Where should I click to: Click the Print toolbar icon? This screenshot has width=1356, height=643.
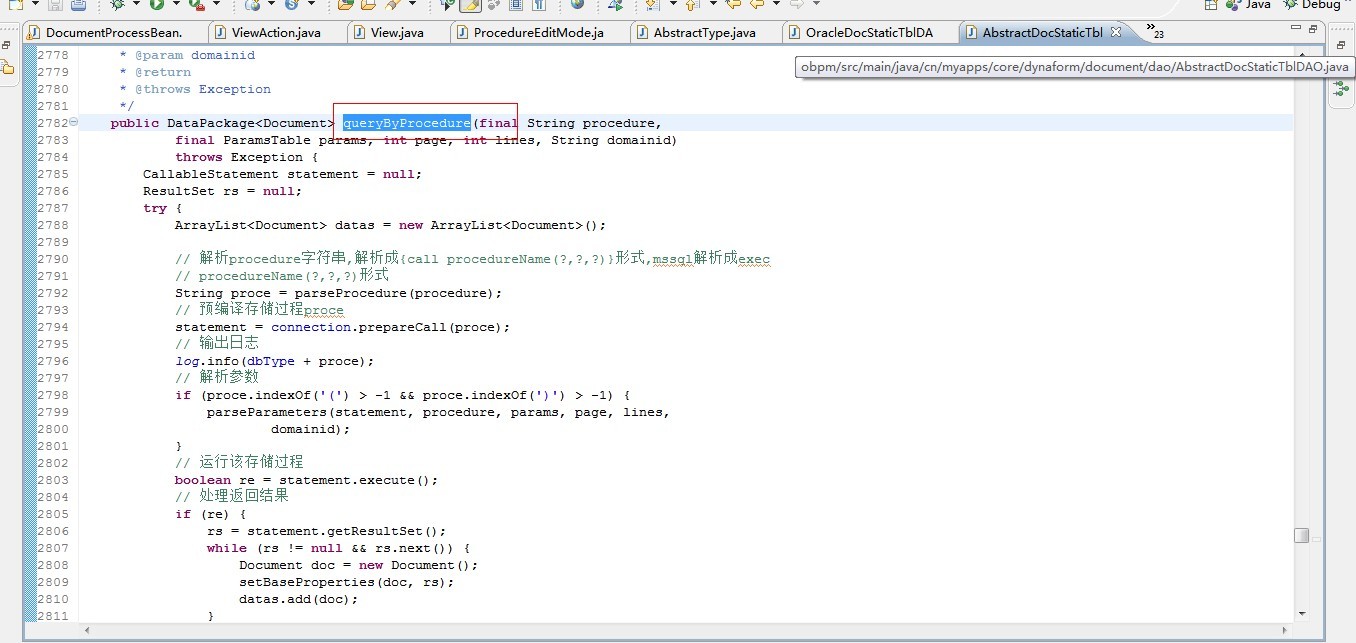[x=78, y=5]
